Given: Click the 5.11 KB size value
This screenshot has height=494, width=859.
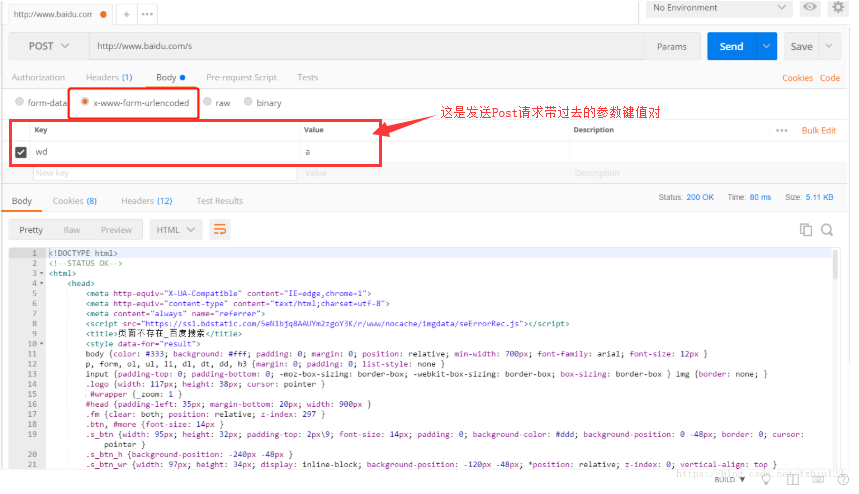Looking at the screenshot, I should click(819, 197).
